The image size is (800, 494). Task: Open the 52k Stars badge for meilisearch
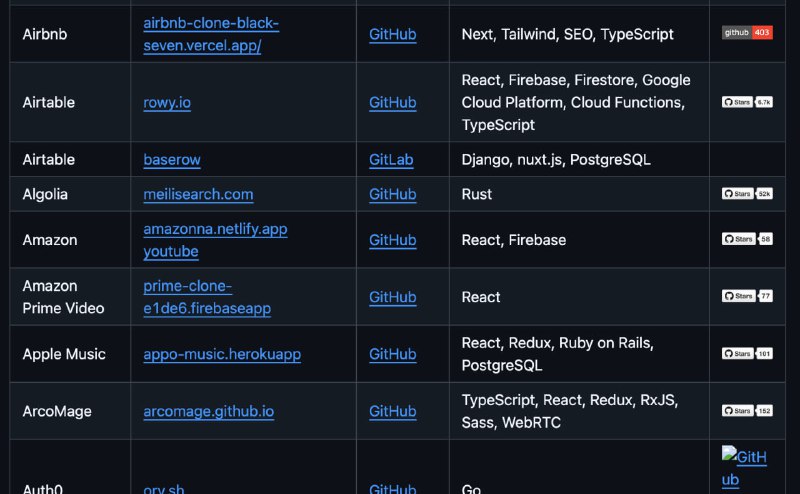point(747,194)
